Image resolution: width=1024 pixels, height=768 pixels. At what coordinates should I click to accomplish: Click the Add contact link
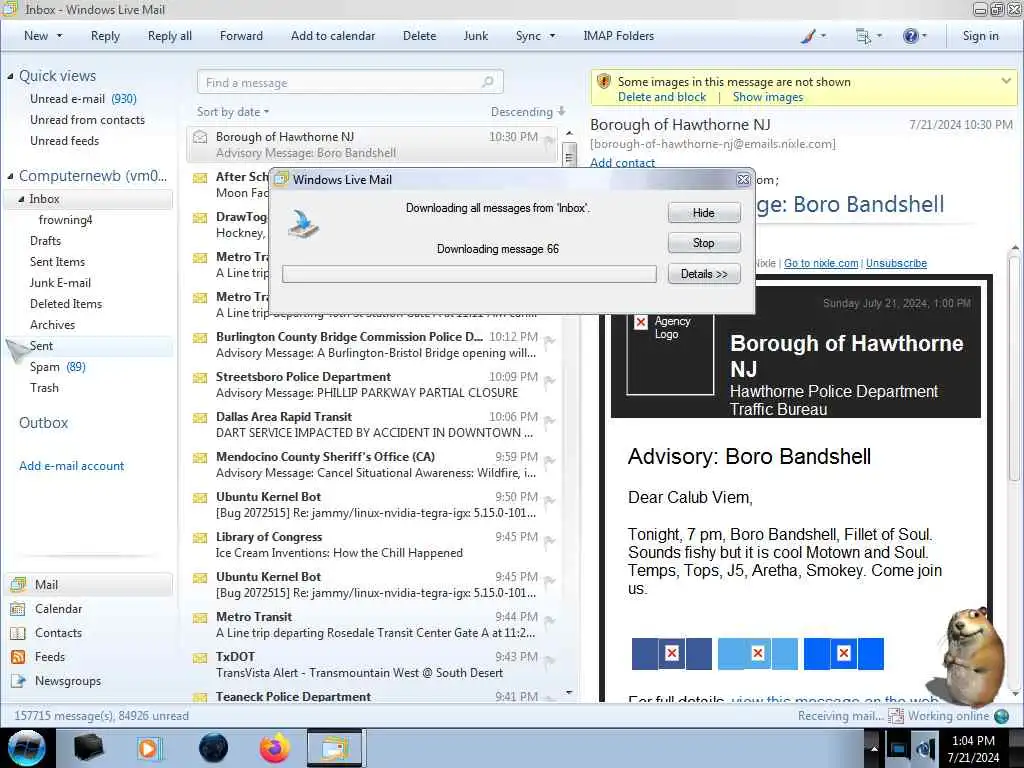[622, 163]
